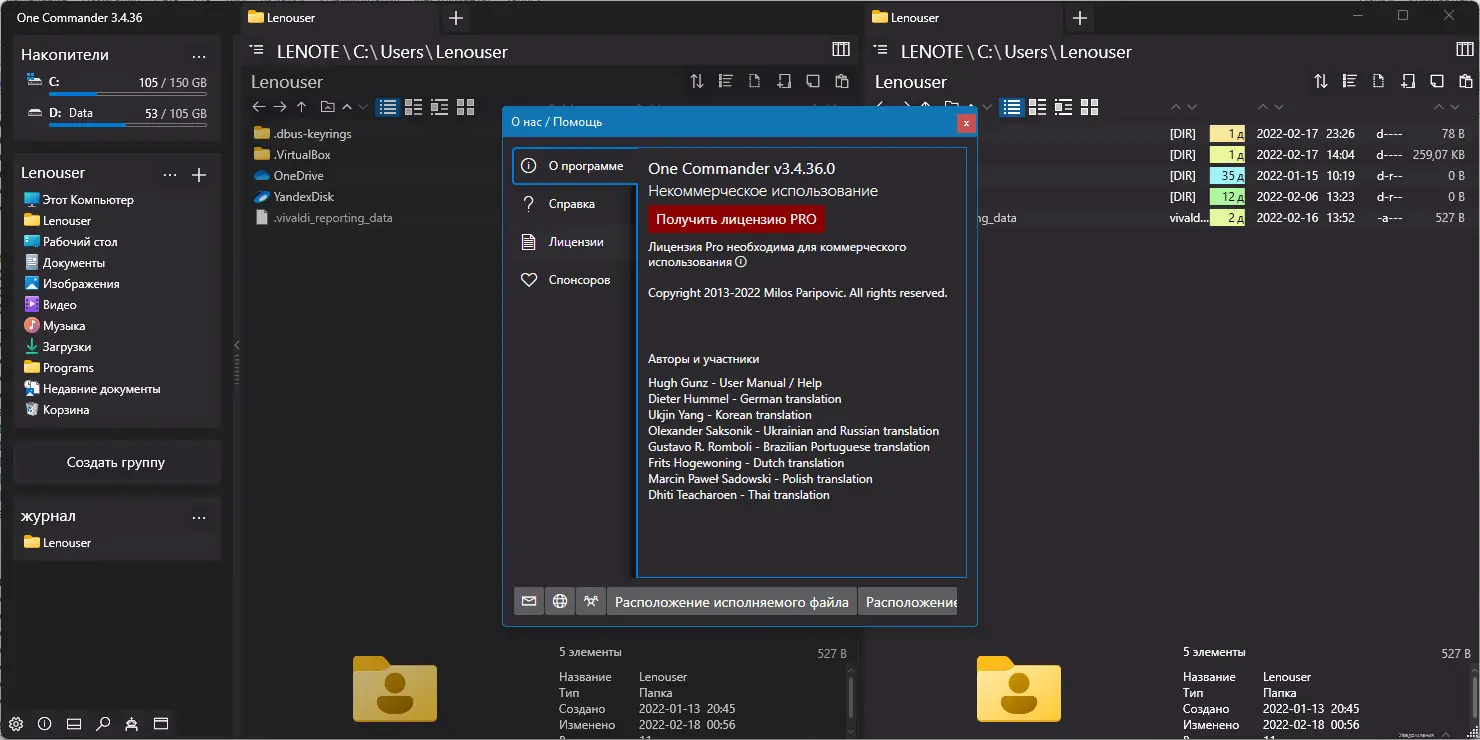1480x740 pixels.
Task: Open right pane's path history list icon
Action: 881,51
